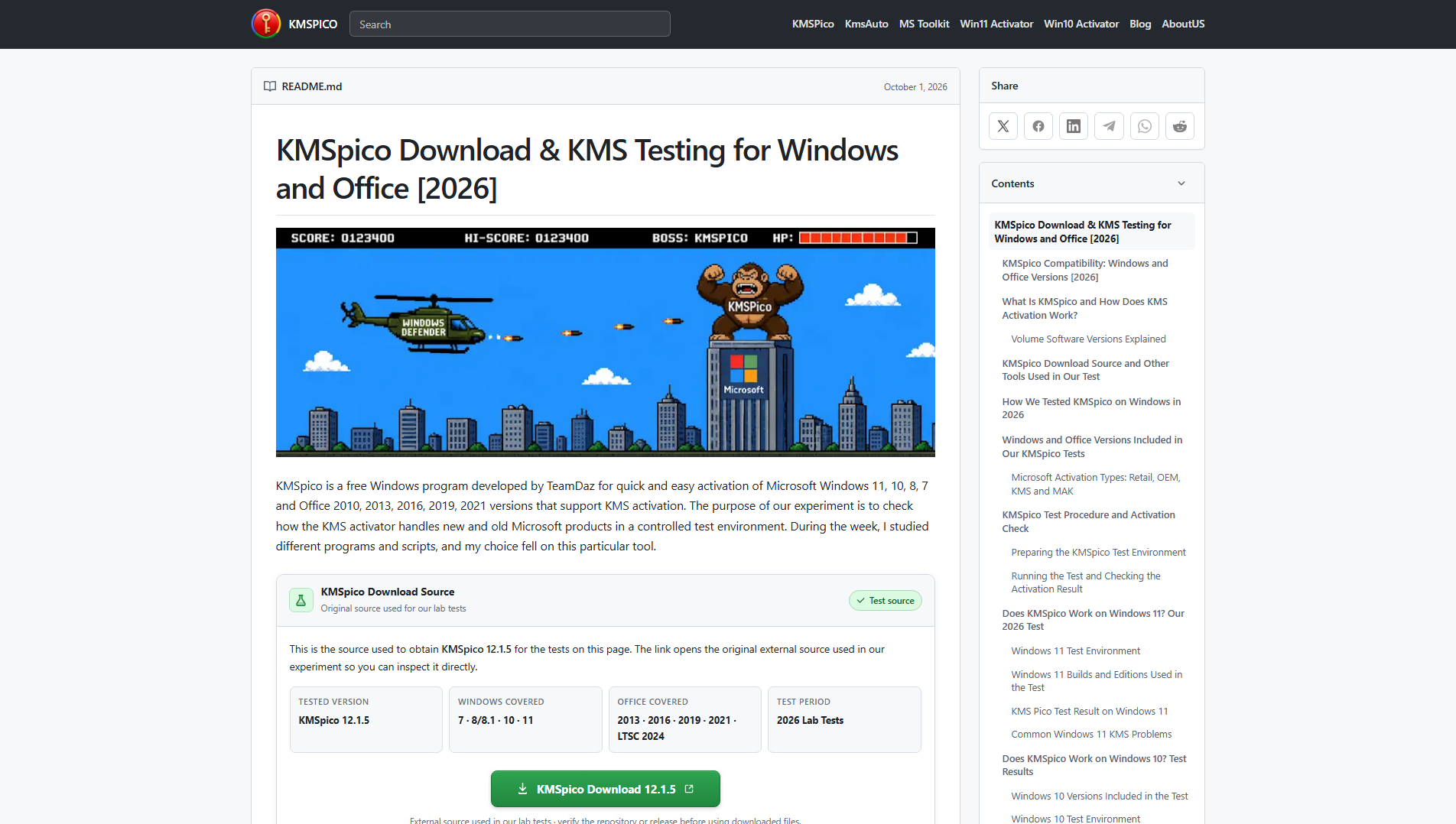Open What Is KMSpico contents link
Screen dimensions: 1456x824
pos(1085,308)
